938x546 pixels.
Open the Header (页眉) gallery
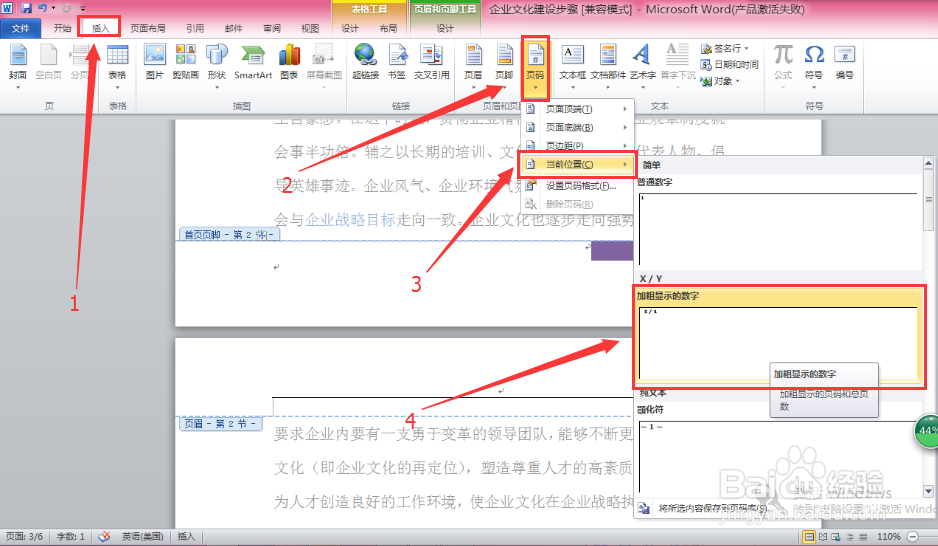[473, 65]
